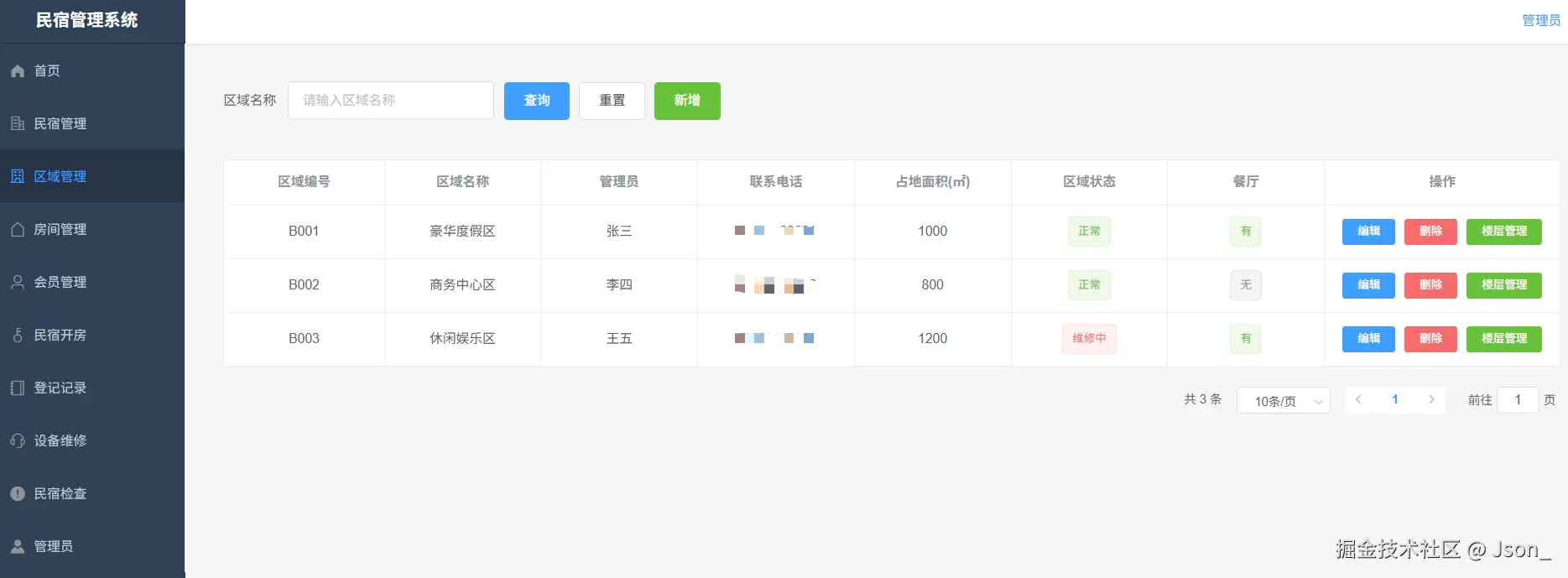Click the person icon beside sidebar 管理员
1568x578 pixels.
tap(18, 547)
